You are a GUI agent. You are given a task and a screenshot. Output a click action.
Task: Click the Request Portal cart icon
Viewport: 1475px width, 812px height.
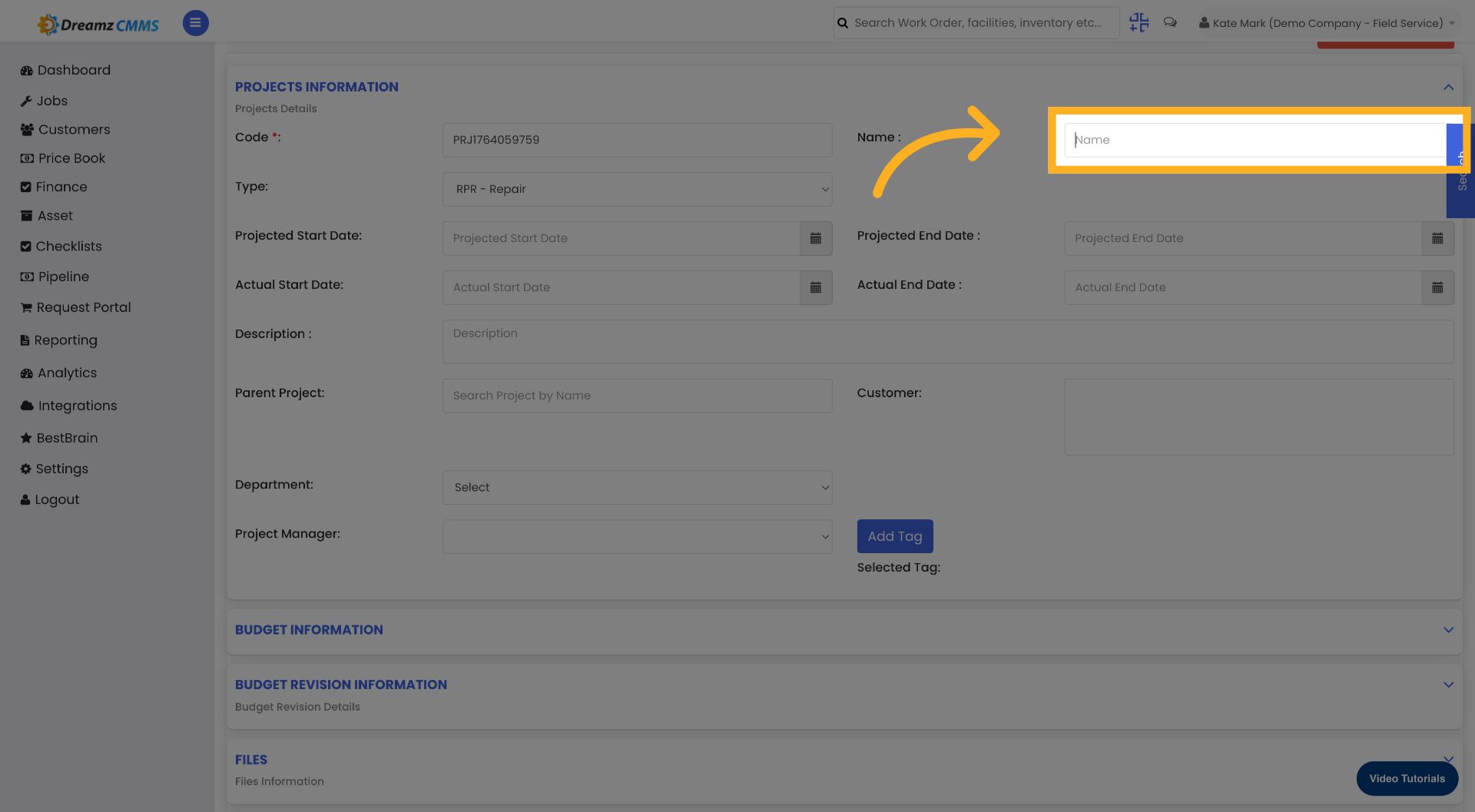pyautogui.click(x=26, y=308)
